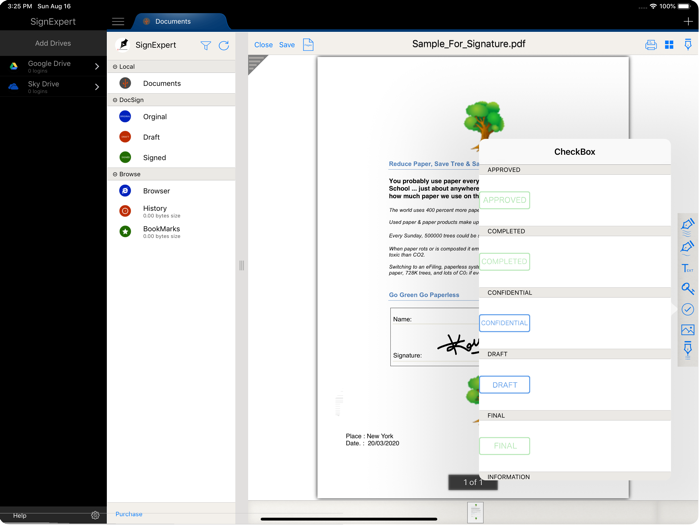Click the striped corner bookmark icon
Viewport: 700px width, 525px height.
click(256, 63)
